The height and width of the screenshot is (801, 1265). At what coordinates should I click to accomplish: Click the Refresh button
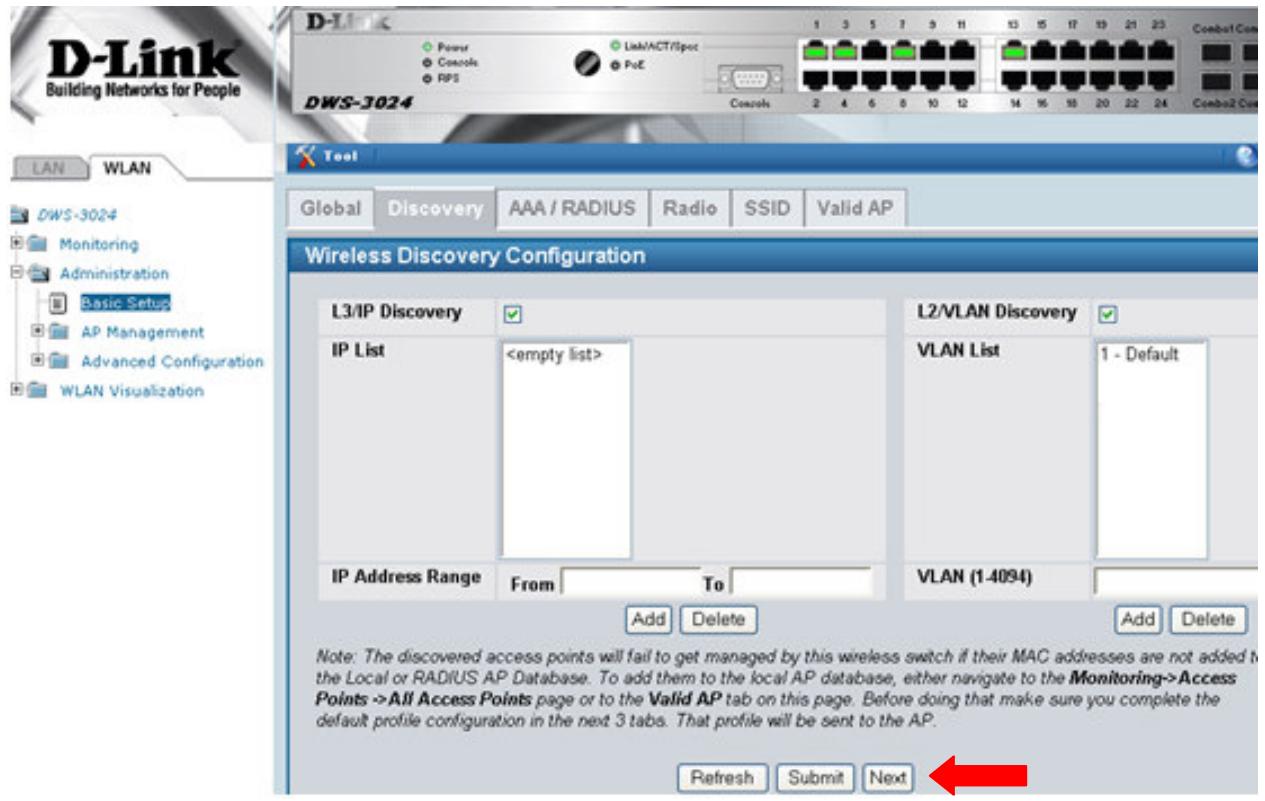723,777
